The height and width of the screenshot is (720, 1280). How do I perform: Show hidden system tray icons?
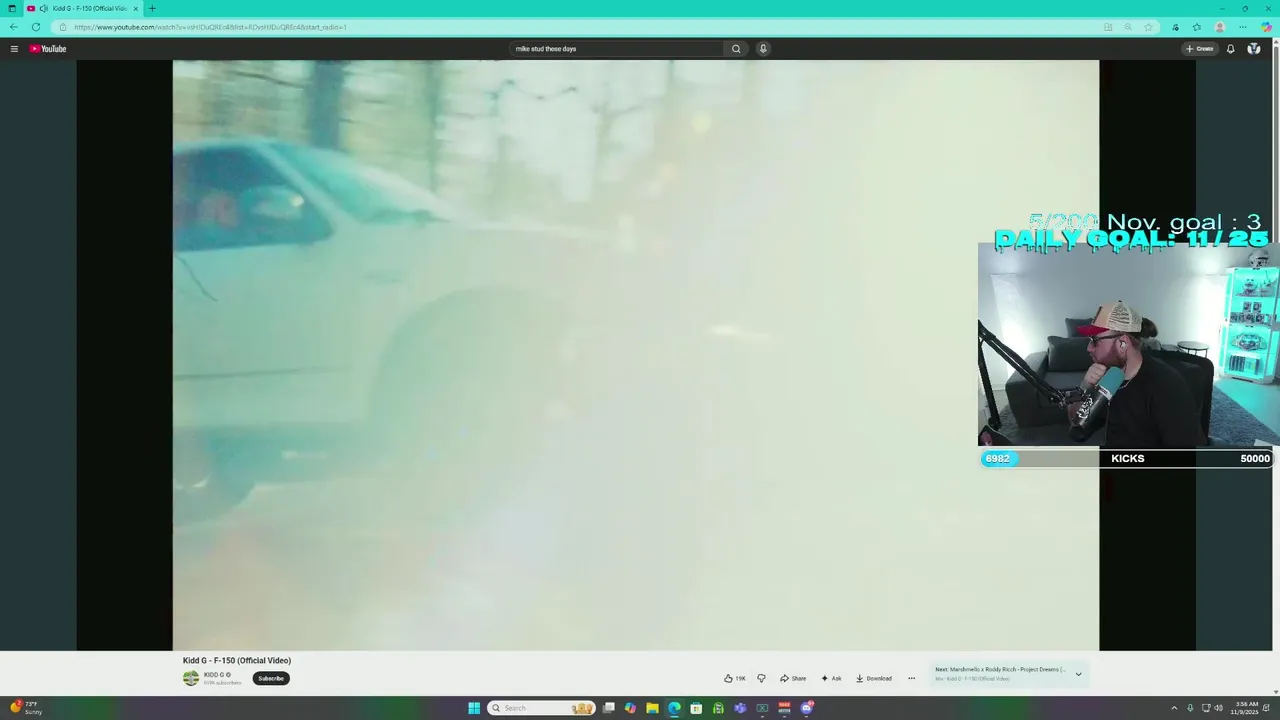coord(1174,708)
